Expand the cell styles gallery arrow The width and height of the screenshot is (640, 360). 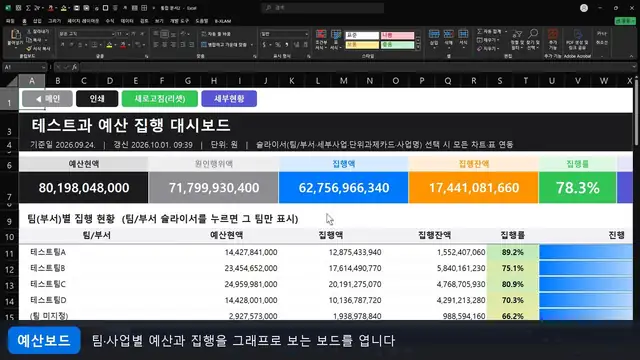point(418,47)
